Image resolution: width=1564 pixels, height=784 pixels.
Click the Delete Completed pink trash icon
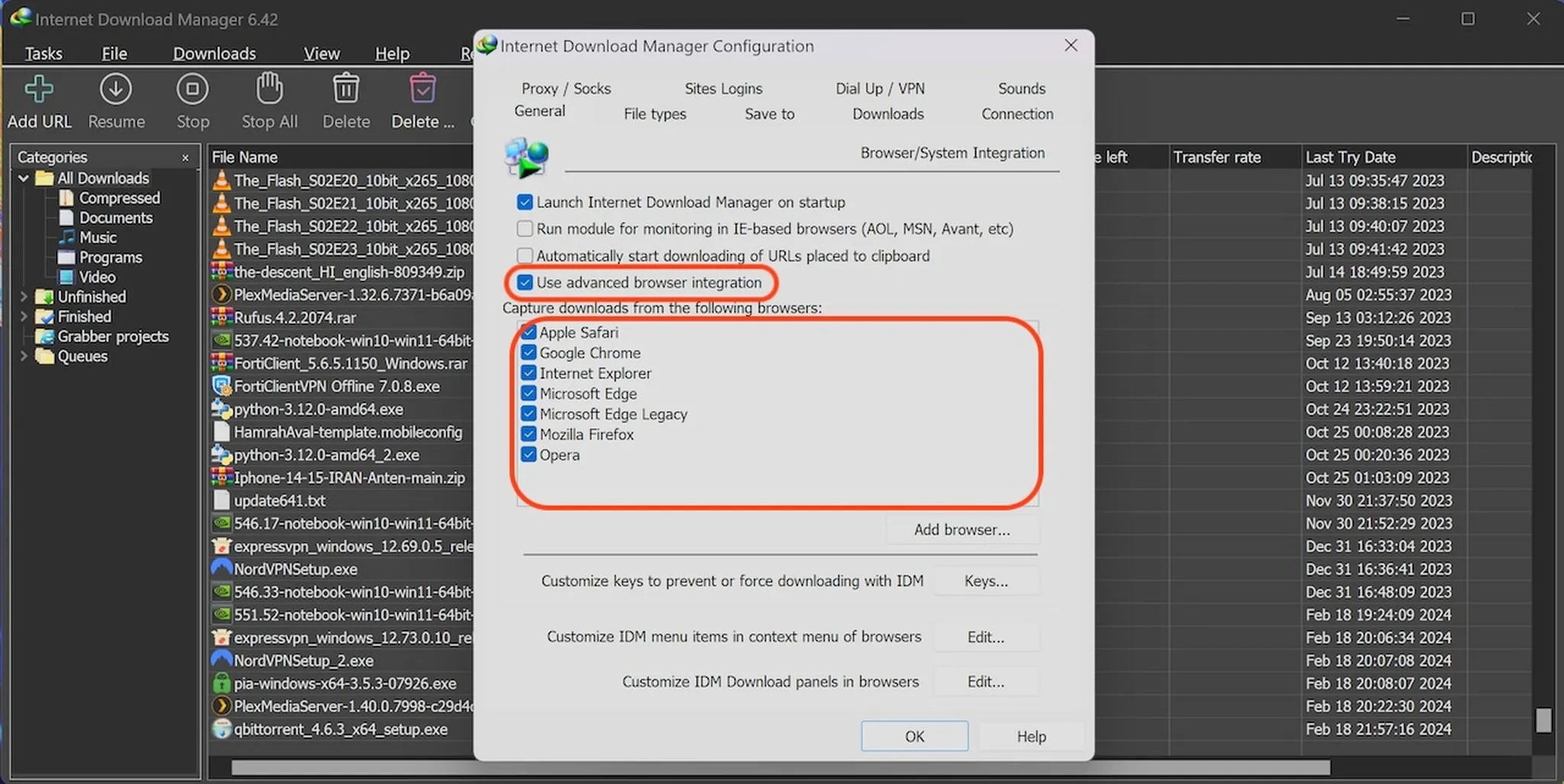422,90
